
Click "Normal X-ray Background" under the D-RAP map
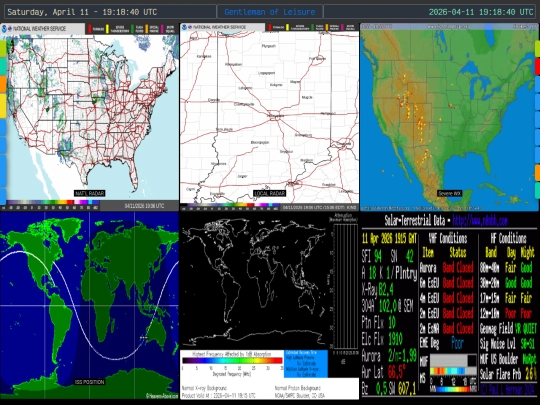(204, 388)
